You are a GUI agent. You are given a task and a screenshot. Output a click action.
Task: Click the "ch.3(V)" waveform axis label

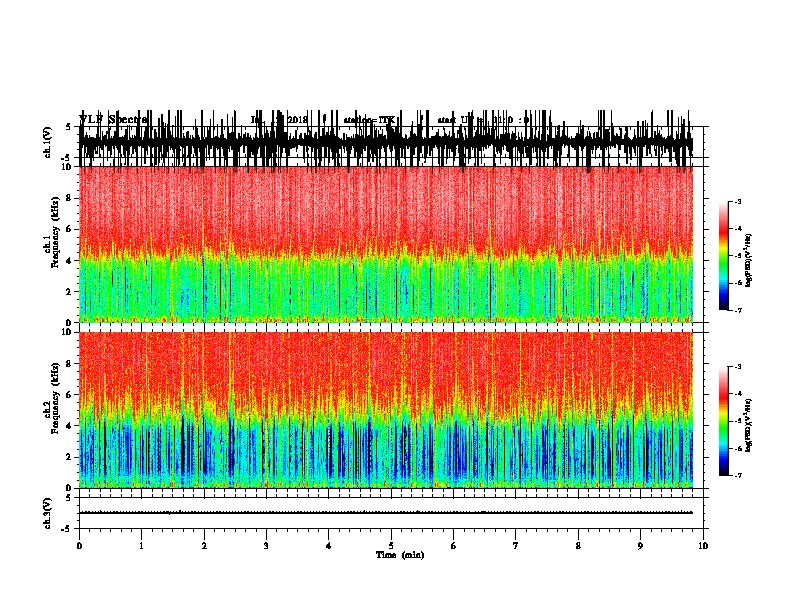coord(48,513)
